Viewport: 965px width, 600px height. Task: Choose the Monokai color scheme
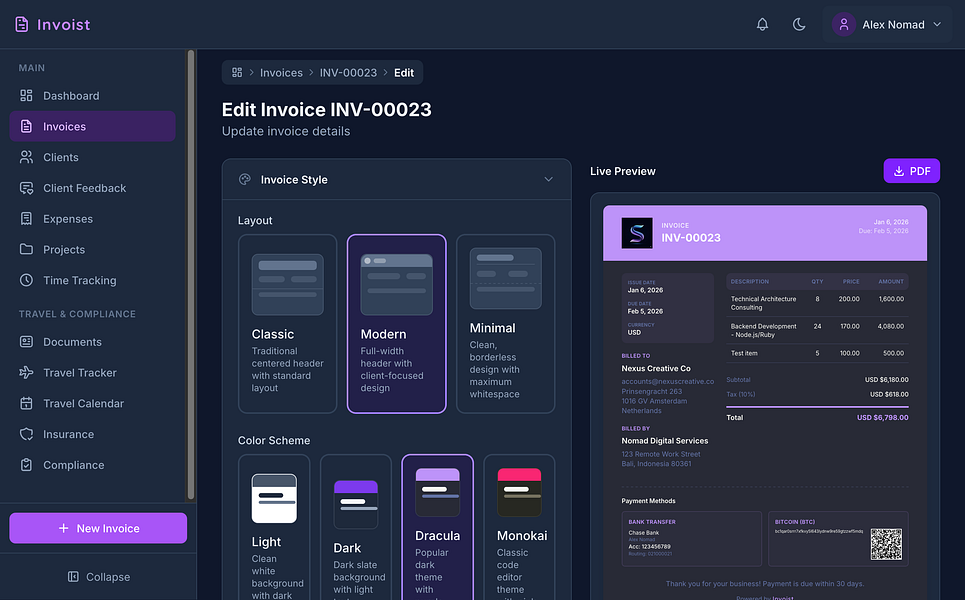[519, 527]
